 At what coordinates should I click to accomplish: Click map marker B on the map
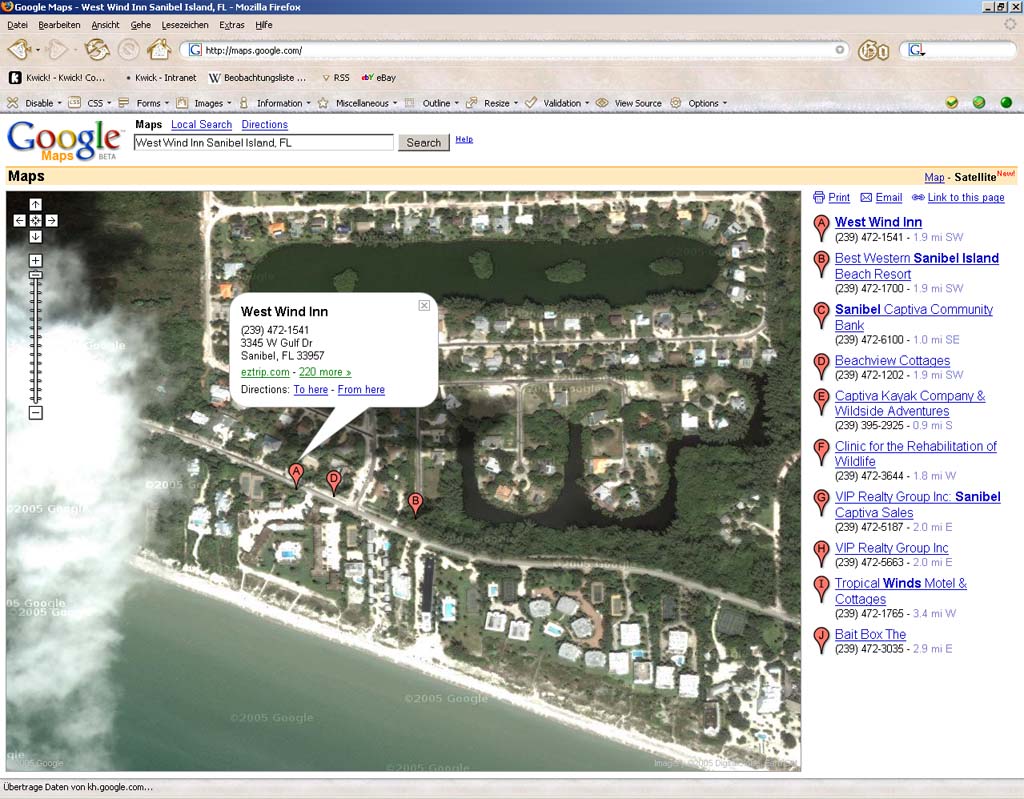(x=415, y=505)
